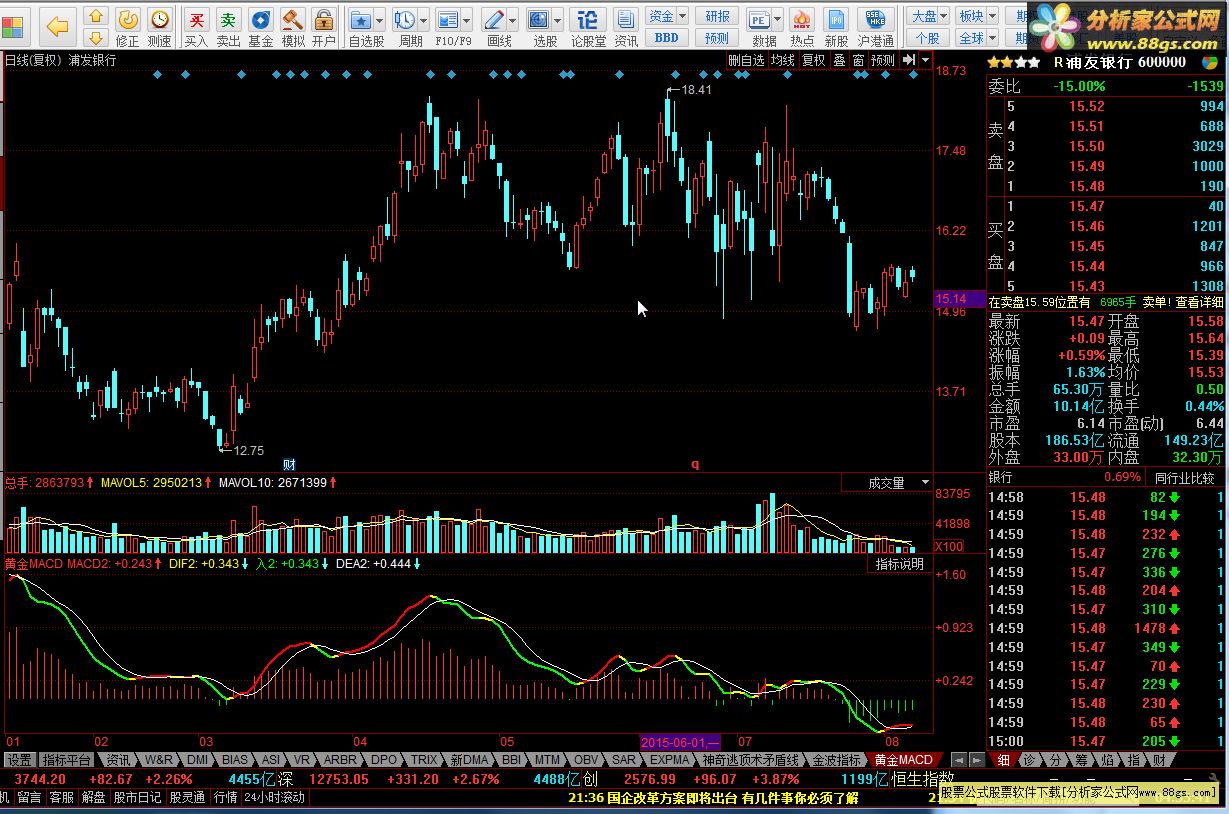The height and width of the screenshot is (814, 1229).
Task: Open the 自选股 watchlist folder icon
Action: point(361,20)
